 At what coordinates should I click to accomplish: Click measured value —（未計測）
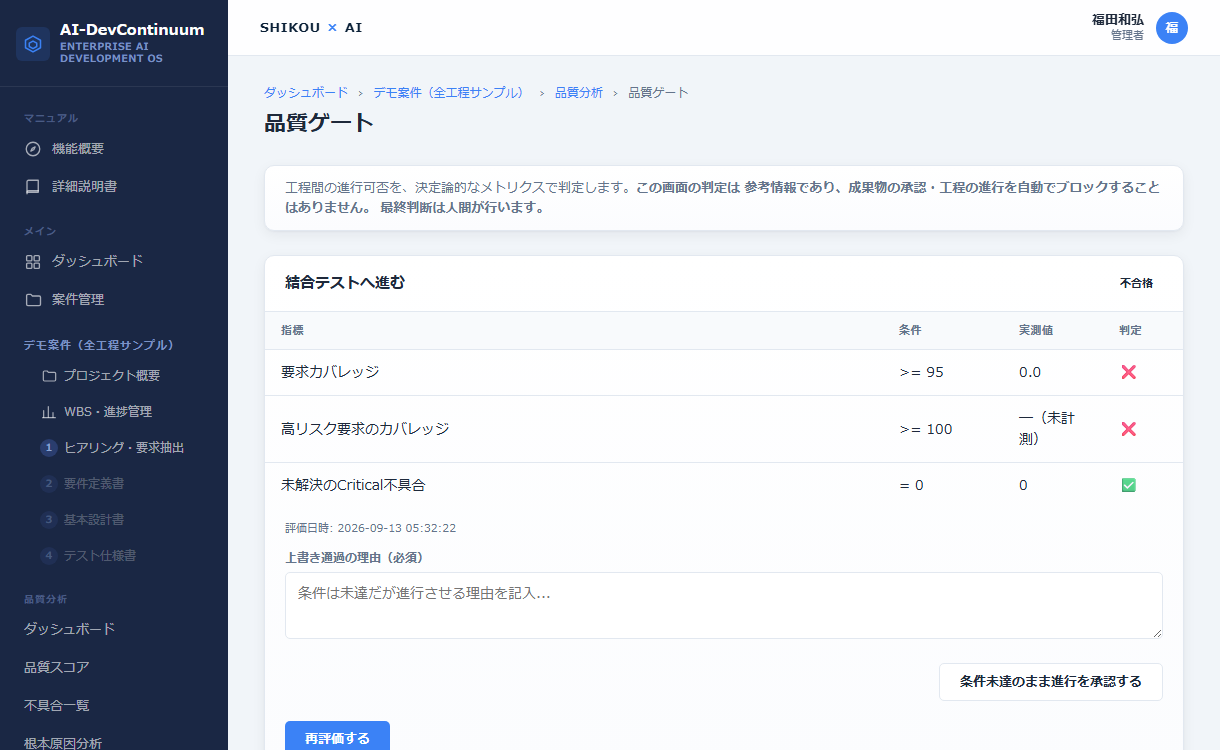[x=1047, y=429]
